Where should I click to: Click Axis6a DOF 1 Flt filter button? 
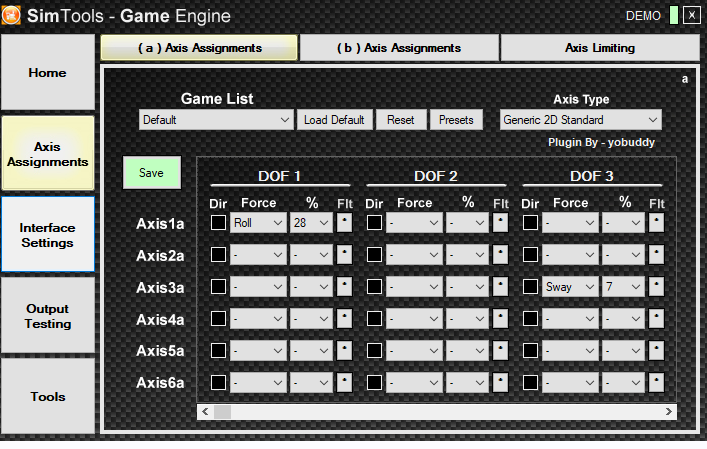[344, 382]
